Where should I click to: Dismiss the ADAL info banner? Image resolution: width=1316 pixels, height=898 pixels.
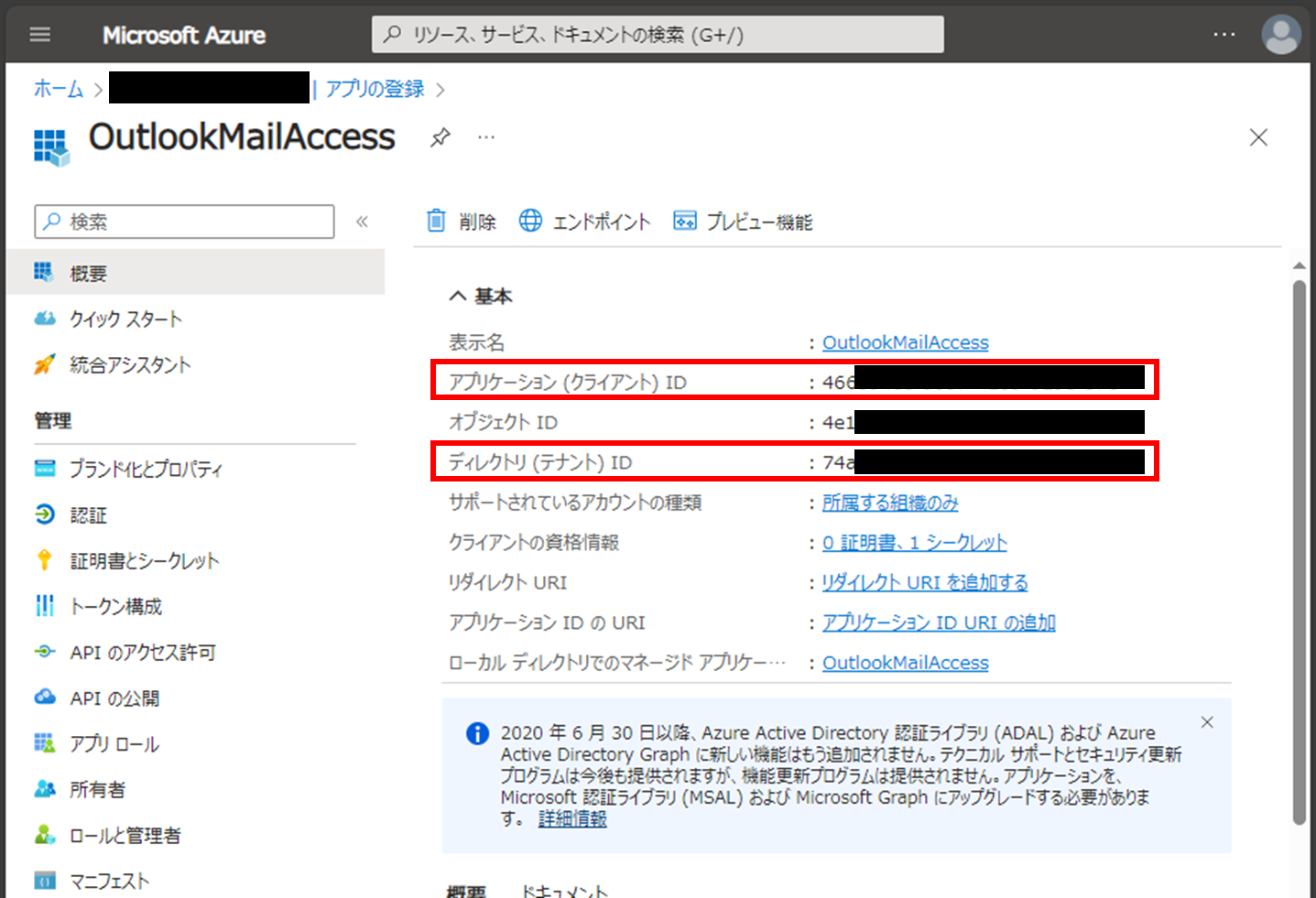tap(1207, 722)
